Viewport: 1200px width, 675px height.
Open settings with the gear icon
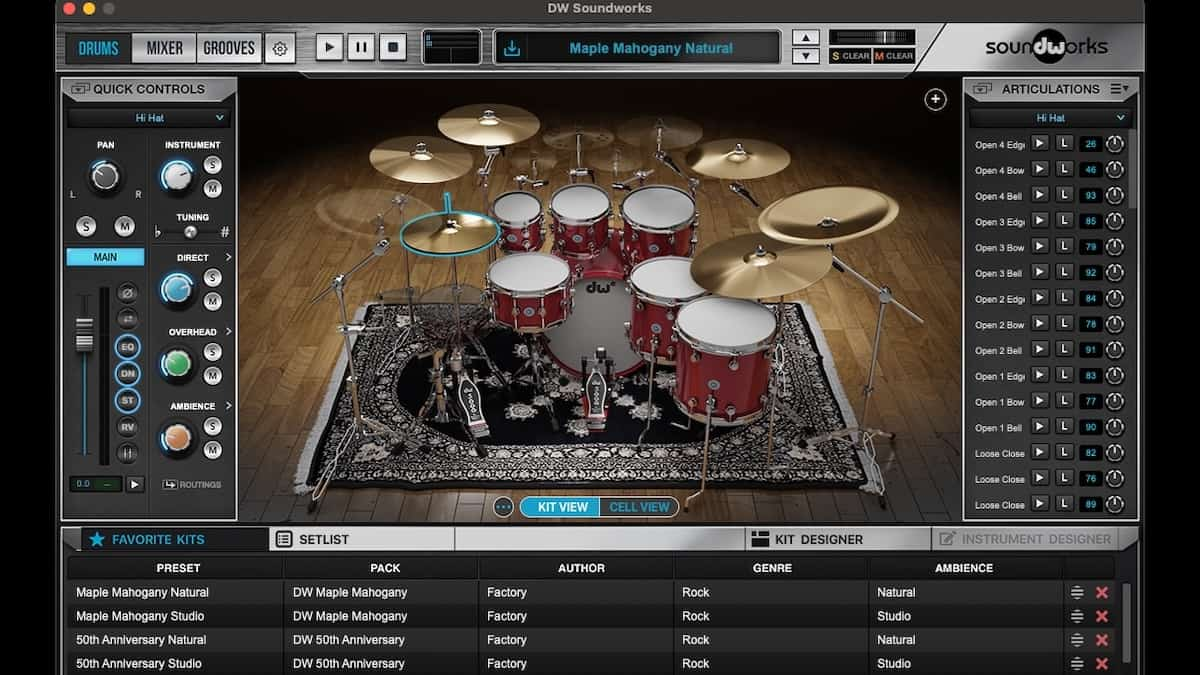[x=280, y=48]
